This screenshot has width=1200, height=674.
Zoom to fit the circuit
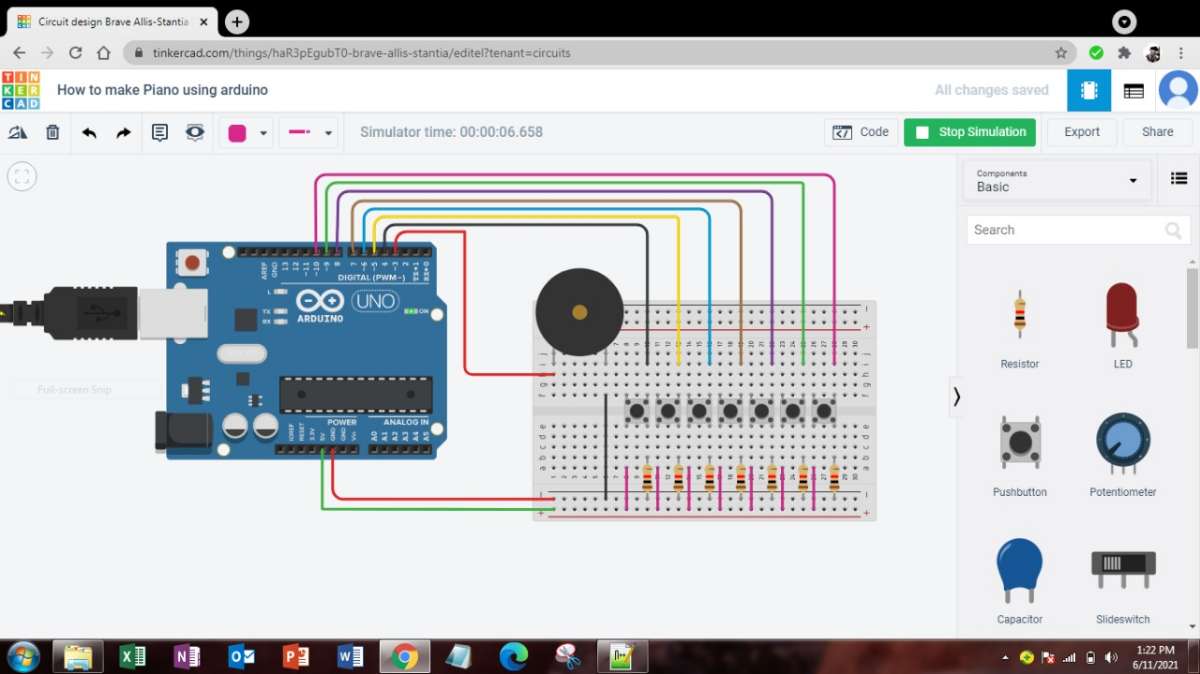pyautogui.click(x=22, y=177)
